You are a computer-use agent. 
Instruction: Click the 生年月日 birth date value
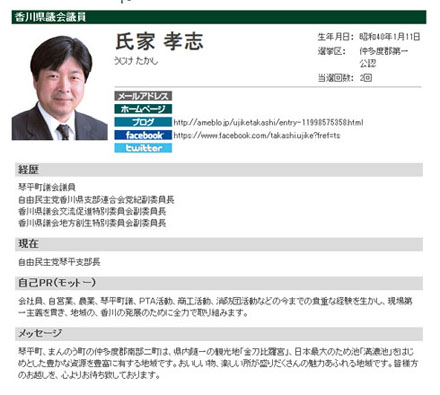[x=390, y=37]
